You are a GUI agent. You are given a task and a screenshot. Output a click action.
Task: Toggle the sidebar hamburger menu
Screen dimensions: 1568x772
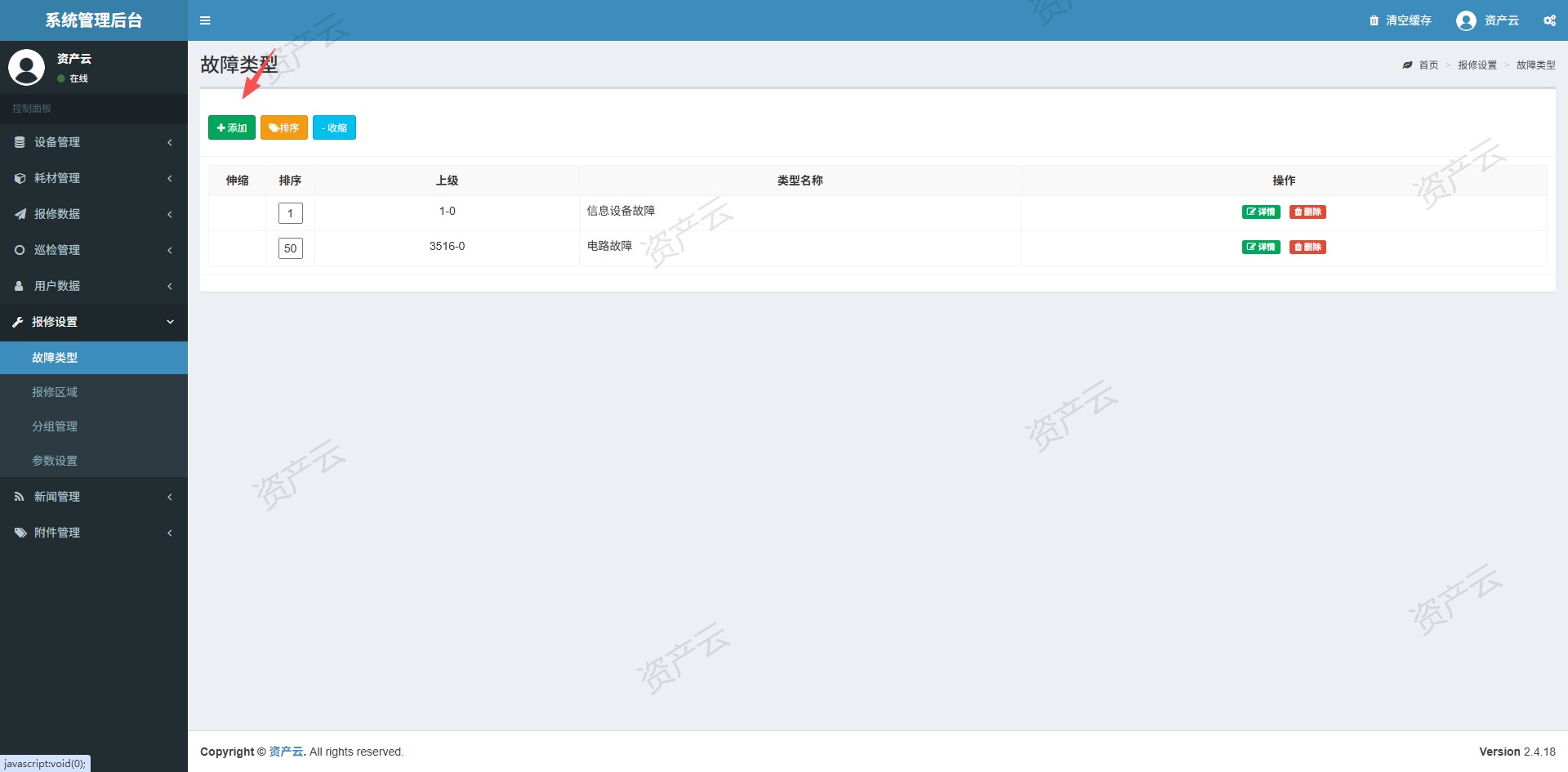click(205, 20)
